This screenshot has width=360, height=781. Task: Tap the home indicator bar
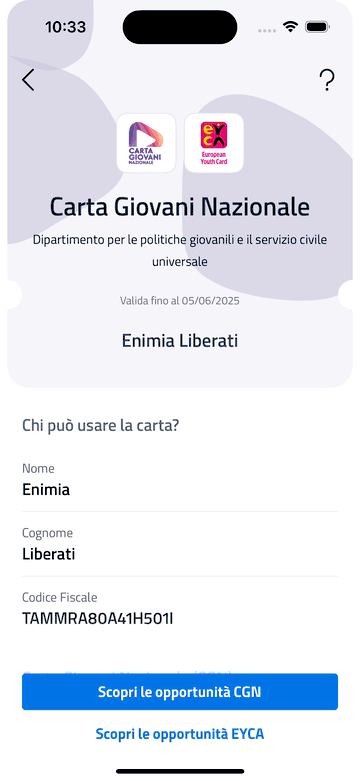pyautogui.click(x=180, y=771)
